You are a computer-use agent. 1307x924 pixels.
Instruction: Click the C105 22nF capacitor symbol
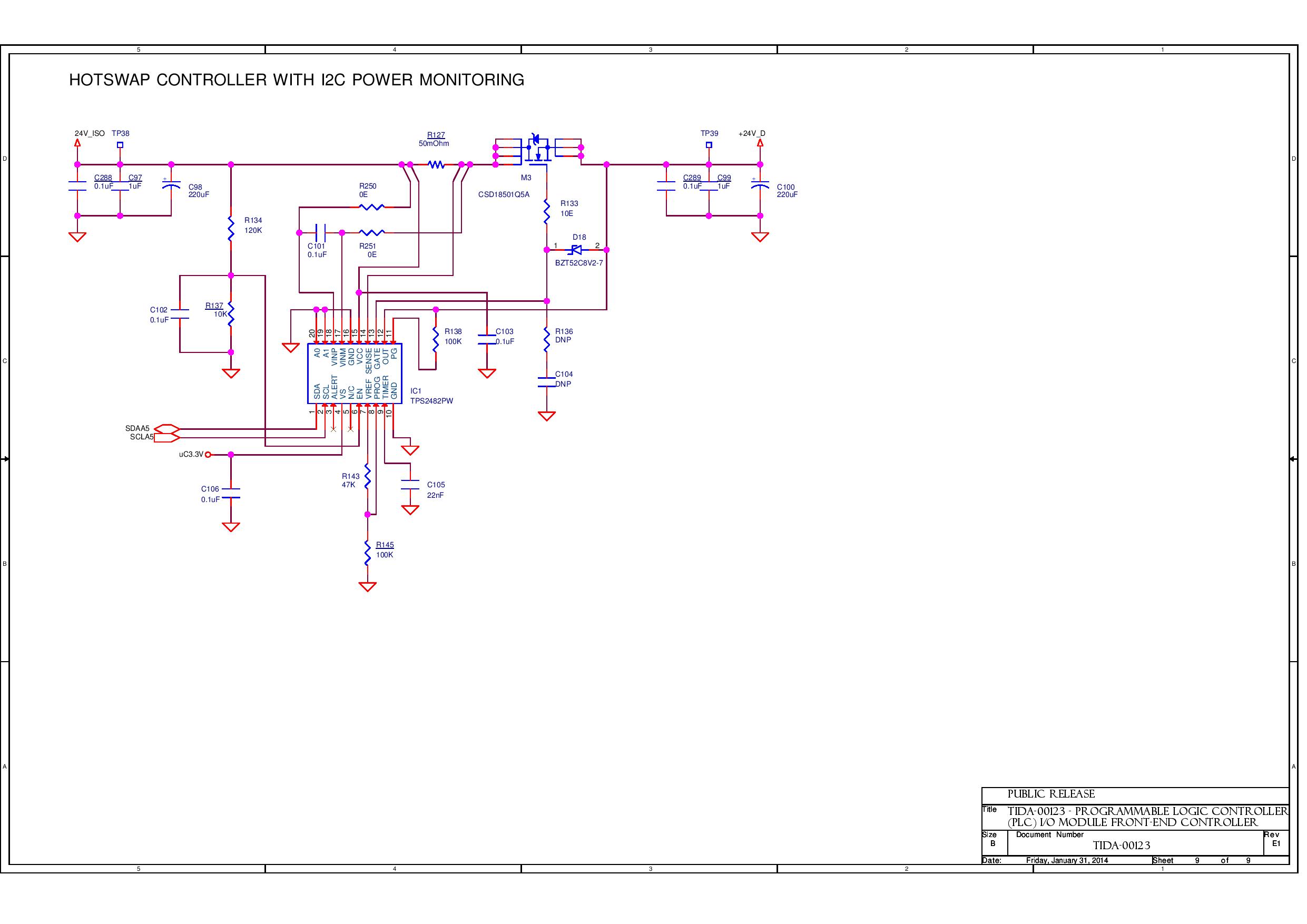click(x=410, y=485)
